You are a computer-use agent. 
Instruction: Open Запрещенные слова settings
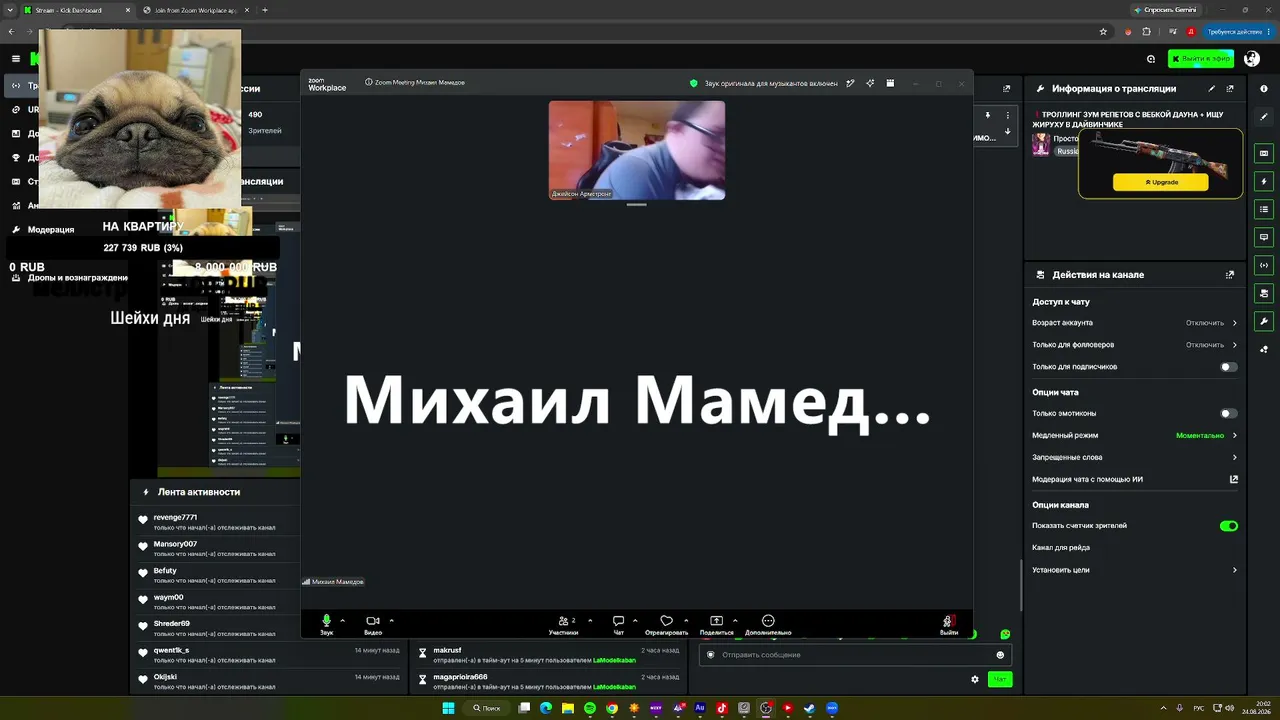(x=1135, y=458)
